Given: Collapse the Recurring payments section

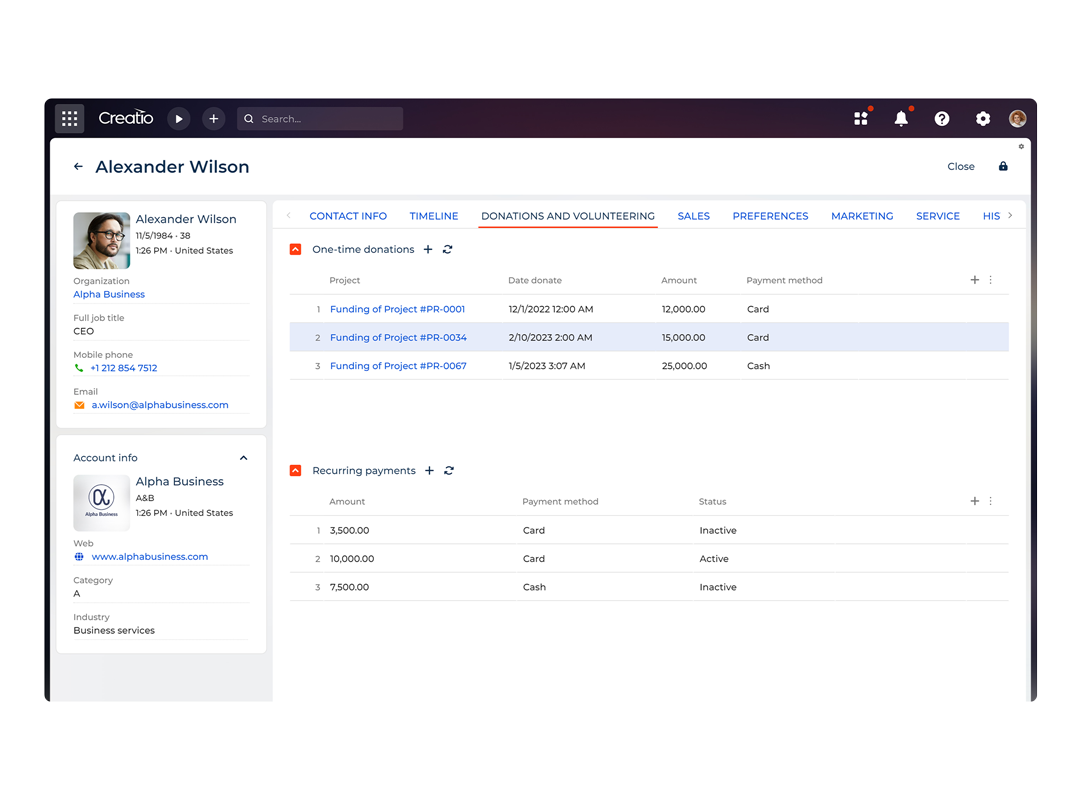Looking at the screenshot, I should (x=295, y=470).
